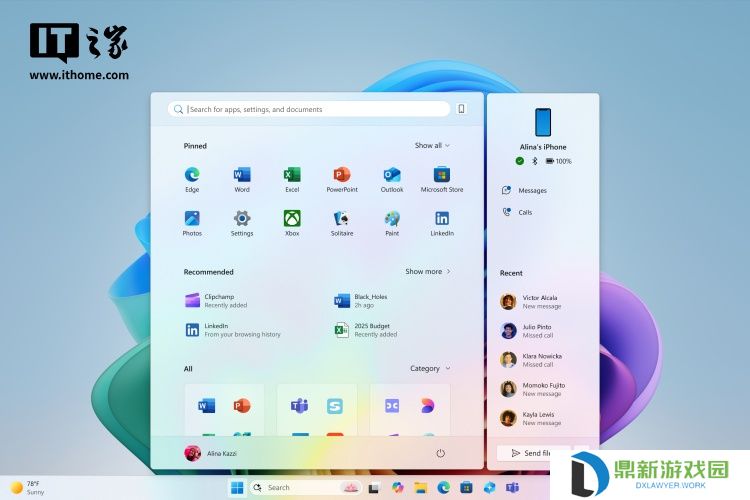
Task: Launch the Xbox app
Action: 292,223
